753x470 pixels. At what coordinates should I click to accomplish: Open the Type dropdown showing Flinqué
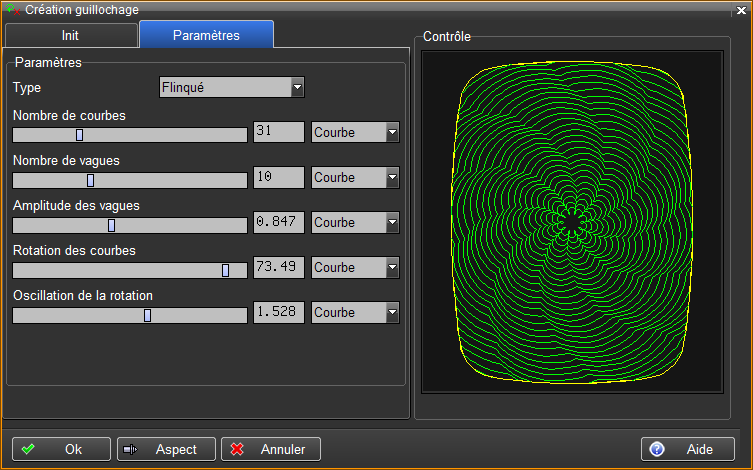[232, 87]
